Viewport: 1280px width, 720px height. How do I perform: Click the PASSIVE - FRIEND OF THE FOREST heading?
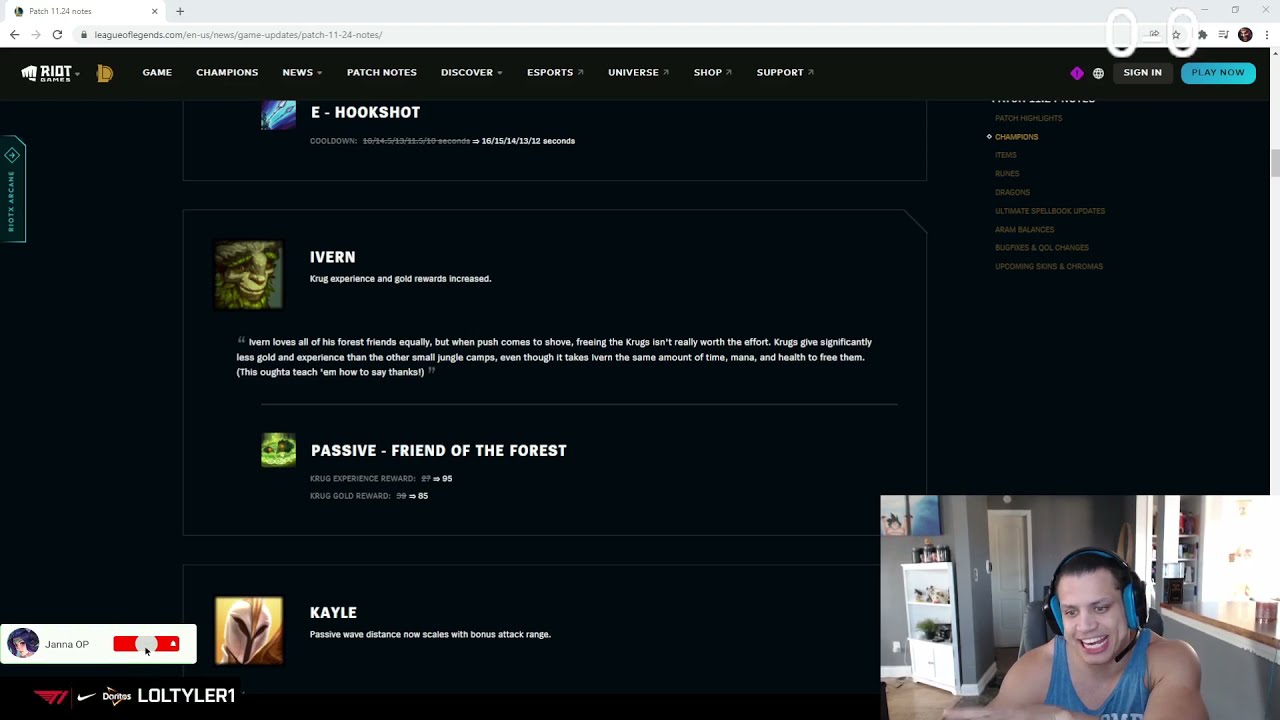click(439, 451)
